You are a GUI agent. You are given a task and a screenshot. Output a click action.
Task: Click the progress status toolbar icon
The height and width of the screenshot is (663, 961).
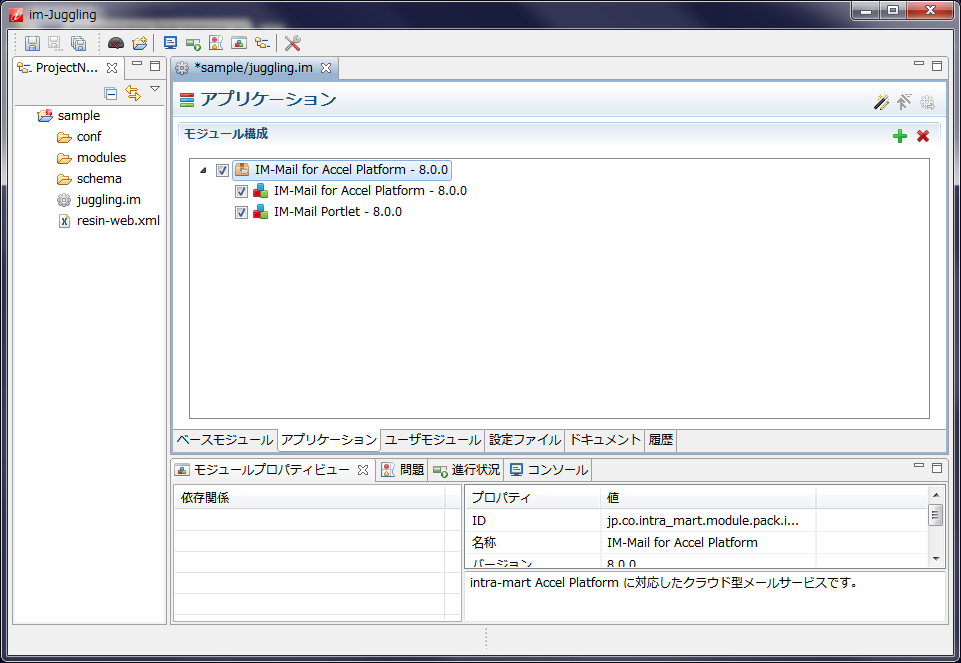pyautogui.click(x=193, y=44)
